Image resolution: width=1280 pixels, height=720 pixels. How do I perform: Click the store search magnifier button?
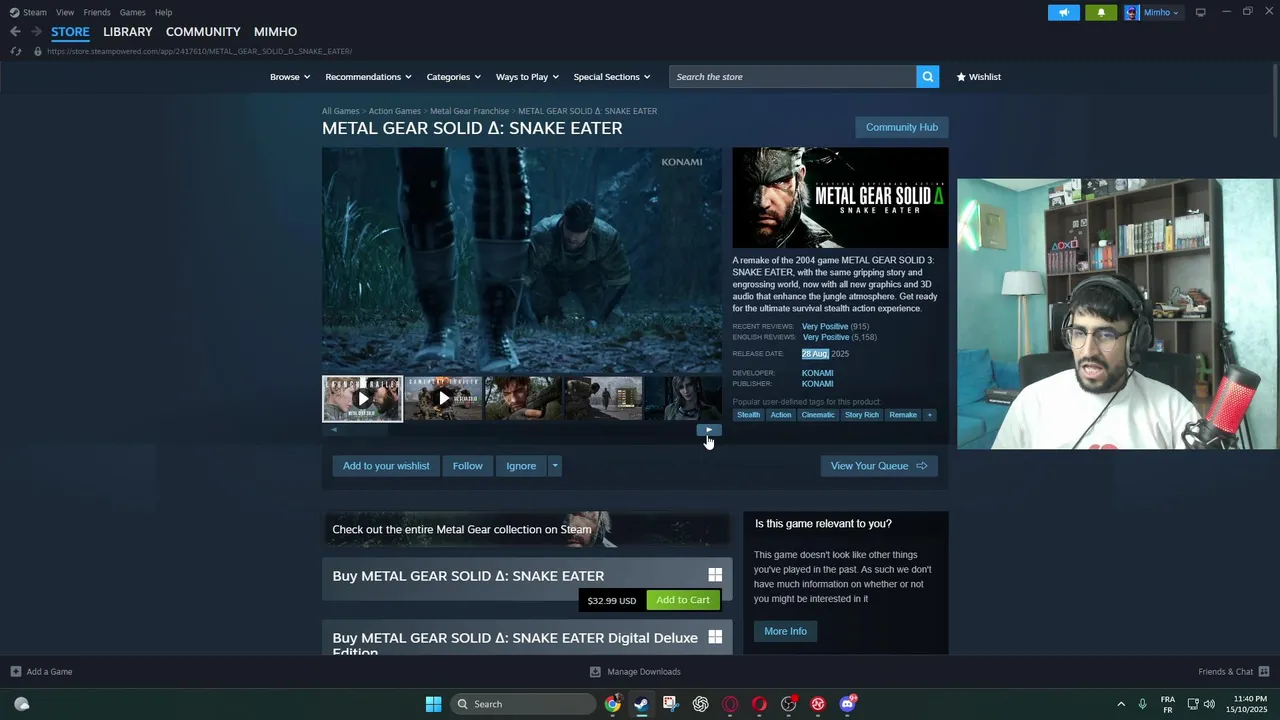click(x=928, y=77)
